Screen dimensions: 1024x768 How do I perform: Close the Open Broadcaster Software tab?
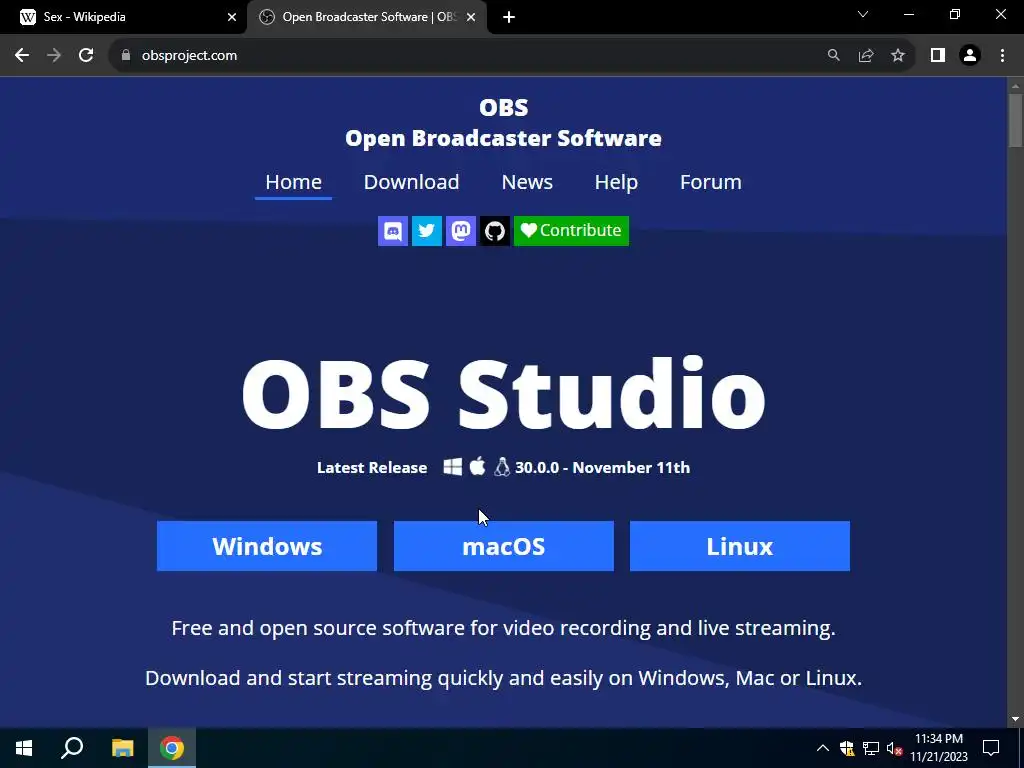click(471, 17)
